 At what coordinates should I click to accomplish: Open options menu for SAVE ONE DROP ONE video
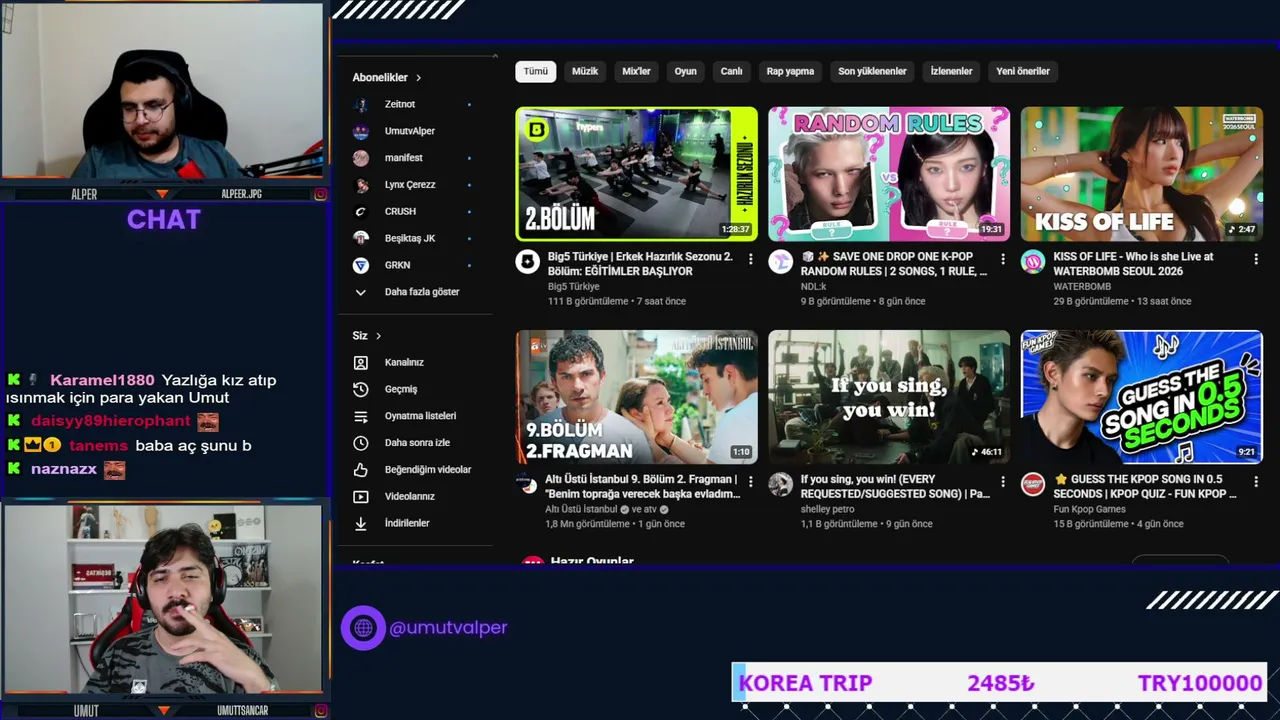pyautogui.click(x=1003, y=259)
